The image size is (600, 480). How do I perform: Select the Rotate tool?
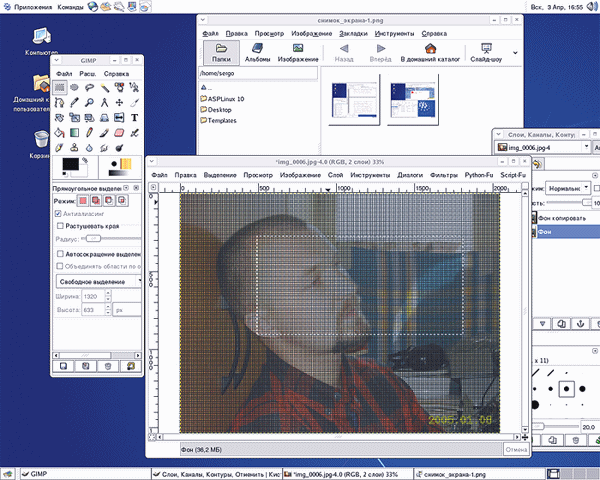59,118
